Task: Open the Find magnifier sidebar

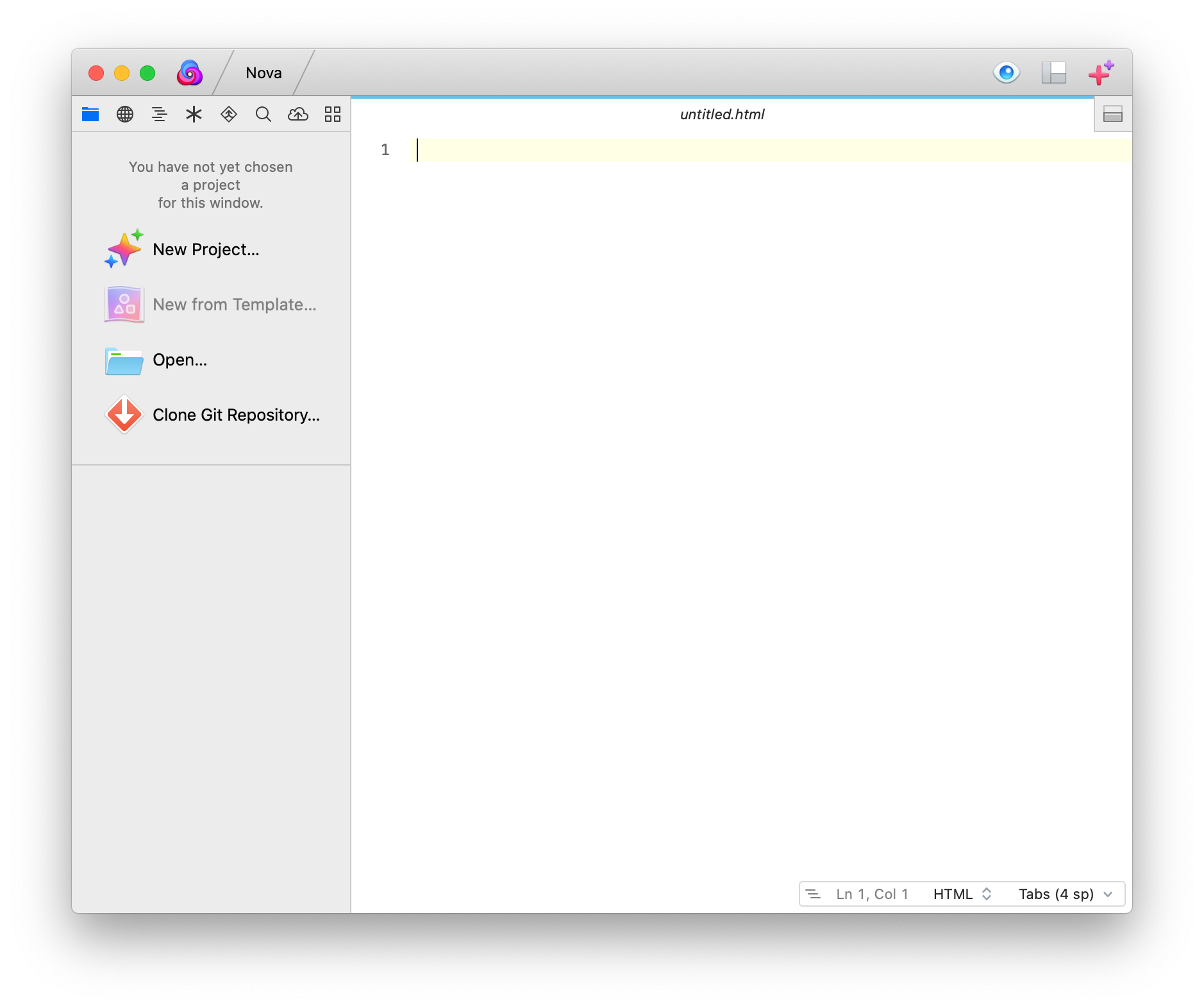Action: (263, 114)
